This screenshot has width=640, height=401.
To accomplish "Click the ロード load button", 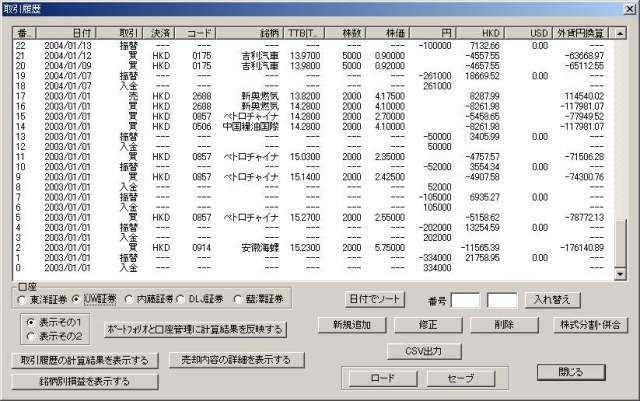I will click(x=383, y=378).
